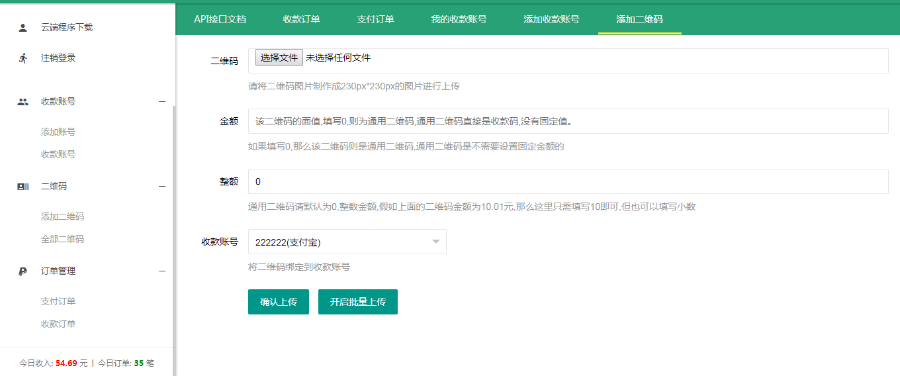900x376 pixels.
Task: Open 支付订单 in the sidebar
Action: pyautogui.click(x=58, y=301)
